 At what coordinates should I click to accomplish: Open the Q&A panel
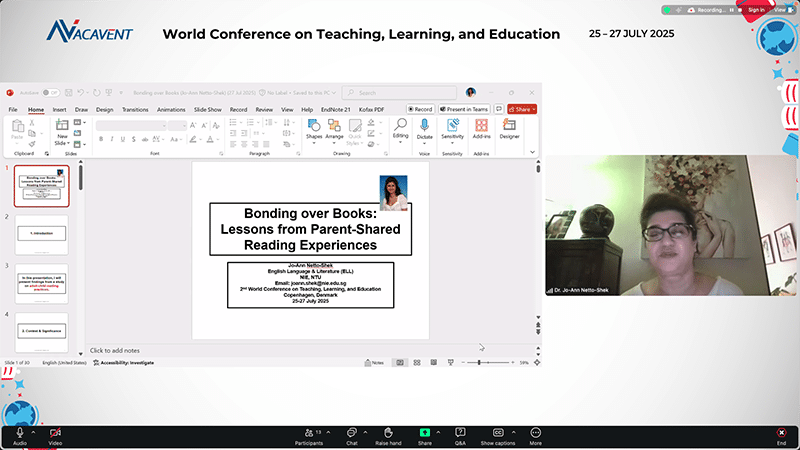pyautogui.click(x=460, y=432)
